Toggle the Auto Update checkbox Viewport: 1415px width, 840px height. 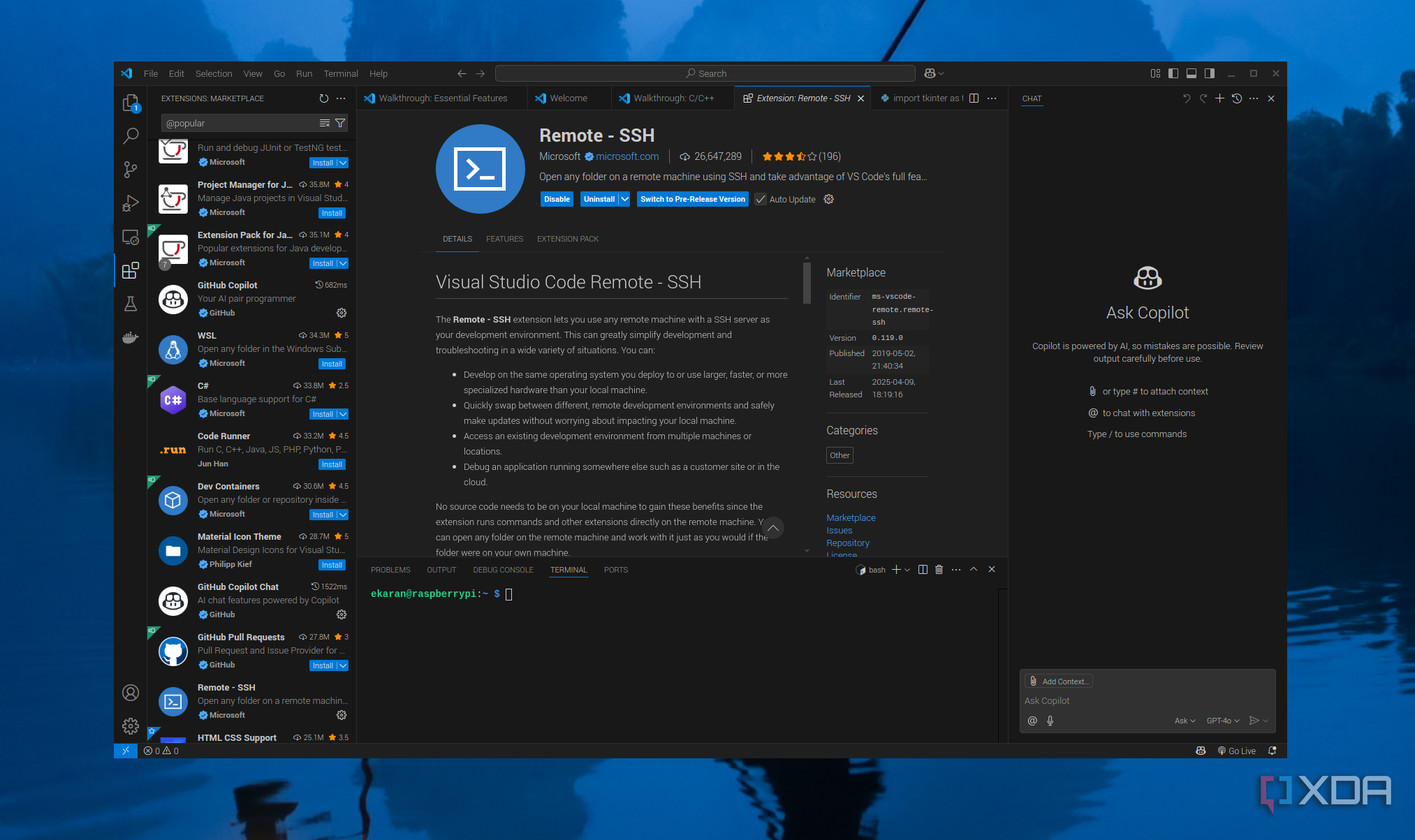point(761,199)
